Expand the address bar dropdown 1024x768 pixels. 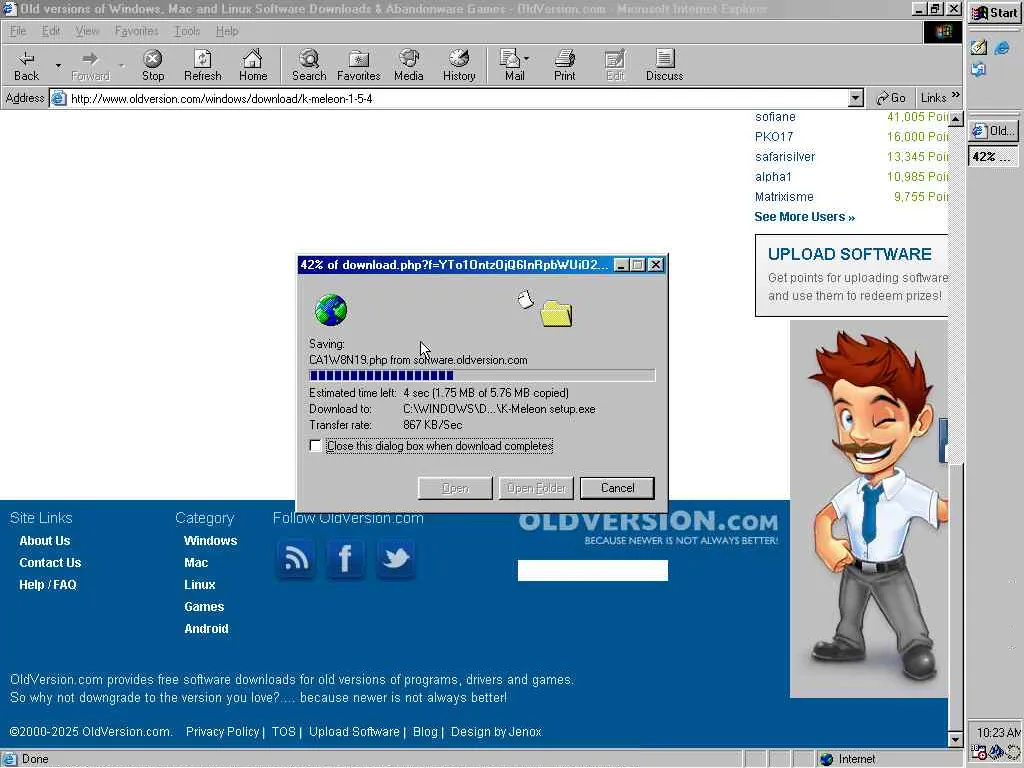pos(856,99)
